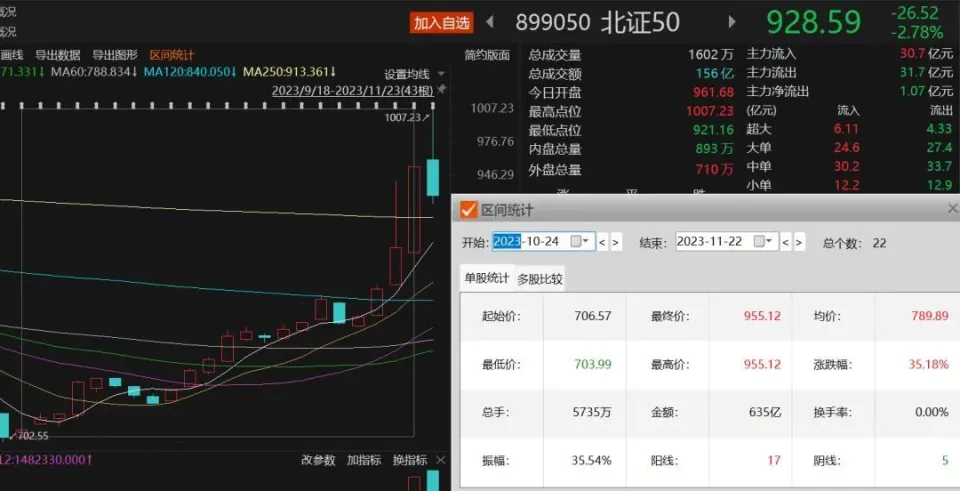This screenshot has height=491, width=960.
Task: Click the pin icon beside date range
Action: (x=441, y=91)
